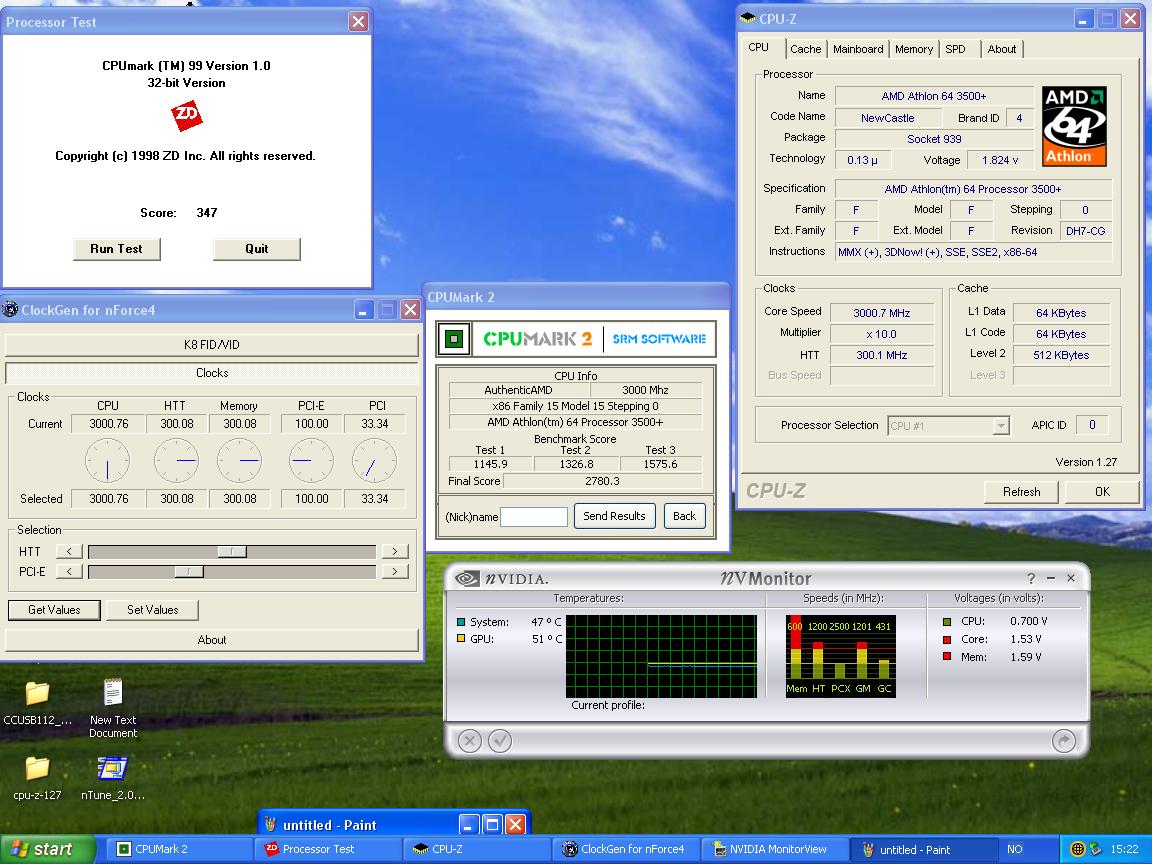Switch to CPUMark 2 taskbar button

tap(181, 849)
